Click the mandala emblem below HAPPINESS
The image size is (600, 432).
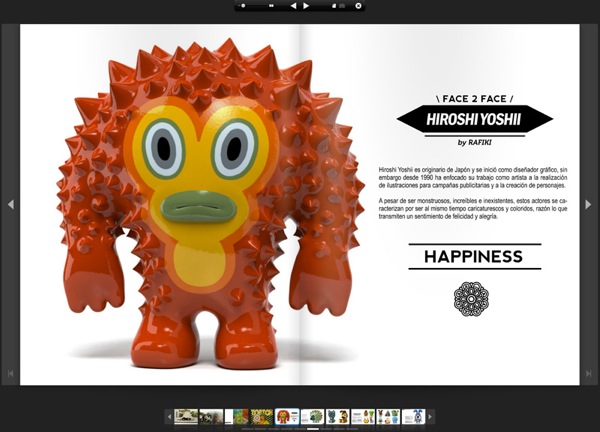[x=471, y=299]
